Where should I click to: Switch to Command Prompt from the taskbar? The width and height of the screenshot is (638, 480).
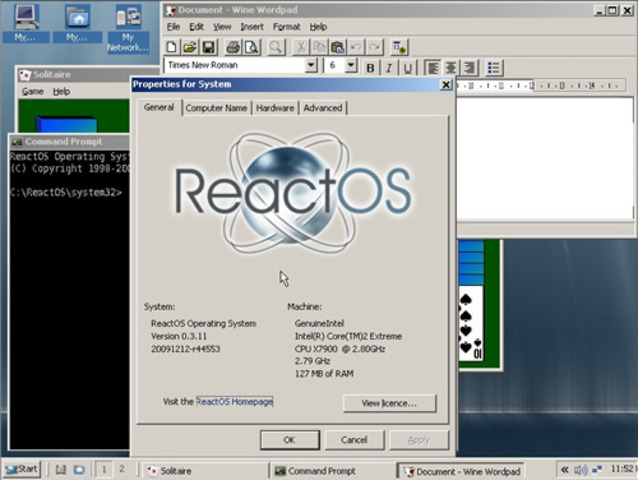tap(332, 471)
